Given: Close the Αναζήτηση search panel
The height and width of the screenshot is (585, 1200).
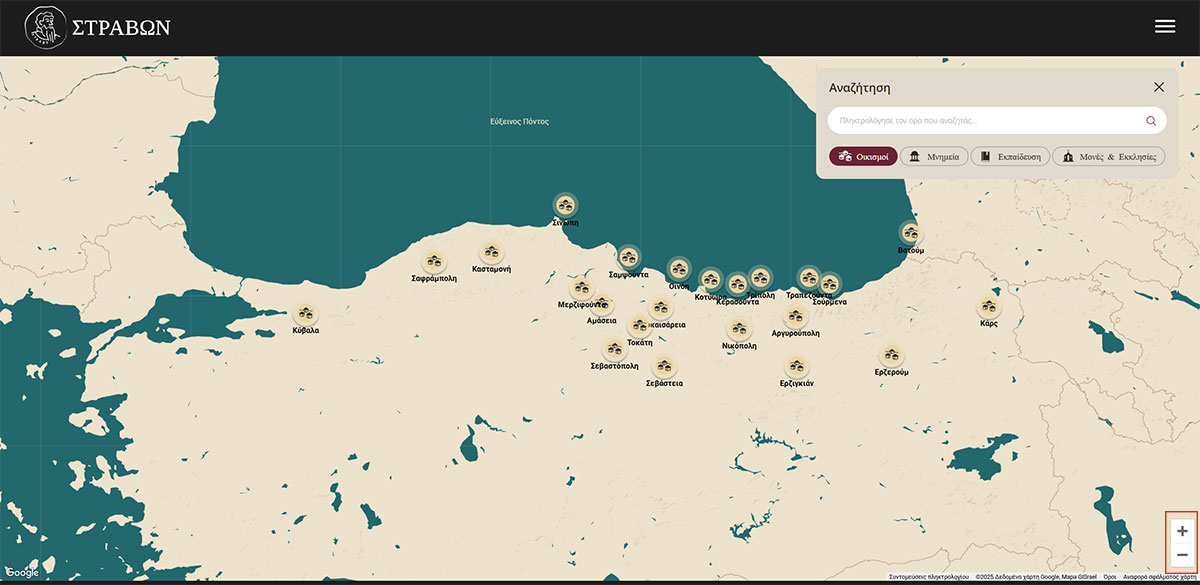Looking at the screenshot, I should tap(1159, 87).
